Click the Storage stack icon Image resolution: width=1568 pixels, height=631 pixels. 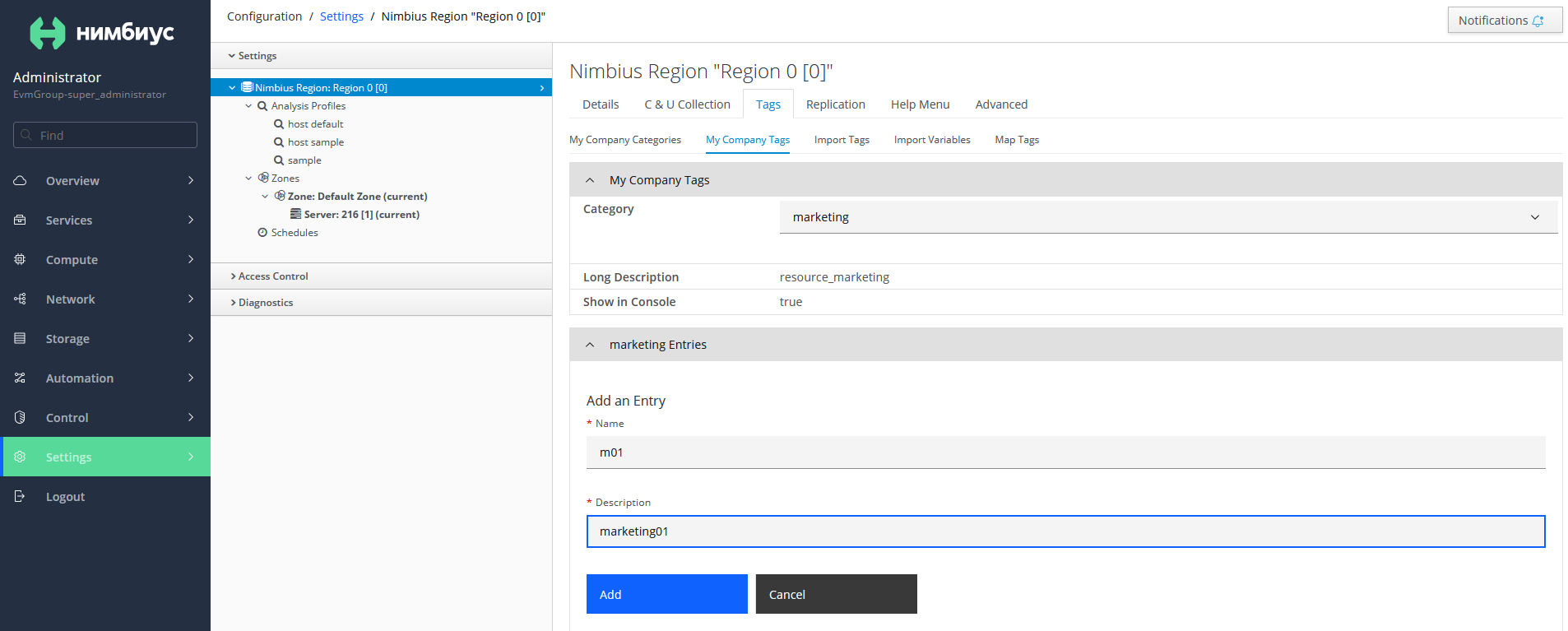coord(20,338)
